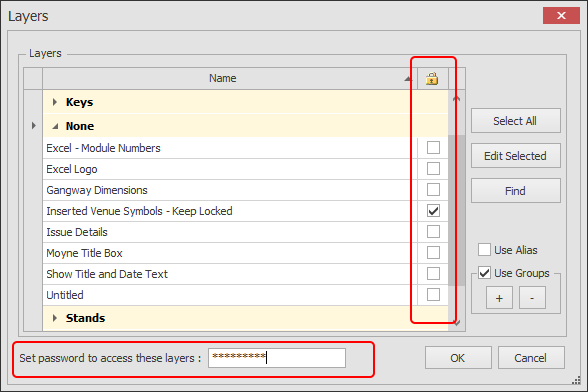The width and height of the screenshot is (588, 392).
Task: Confirm with the OK button
Action: (x=458, y=358)
